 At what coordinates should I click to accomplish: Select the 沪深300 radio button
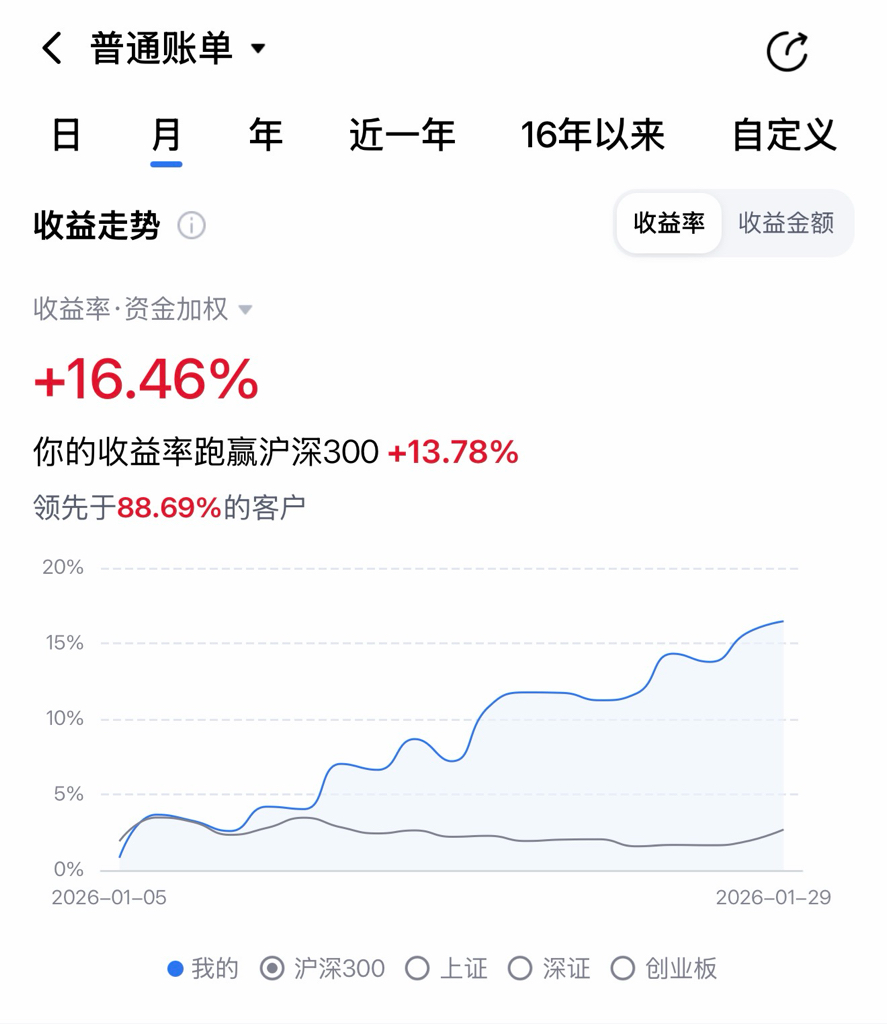[x=272, y=968]
